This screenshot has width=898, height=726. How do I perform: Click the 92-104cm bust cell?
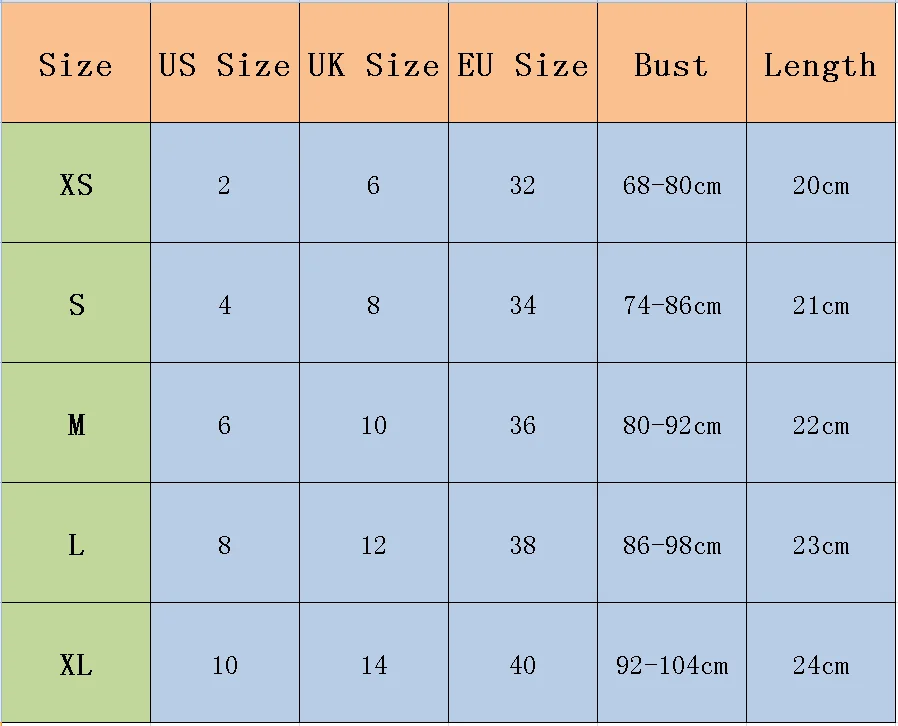pyautogui.click(x=672, y=662)
